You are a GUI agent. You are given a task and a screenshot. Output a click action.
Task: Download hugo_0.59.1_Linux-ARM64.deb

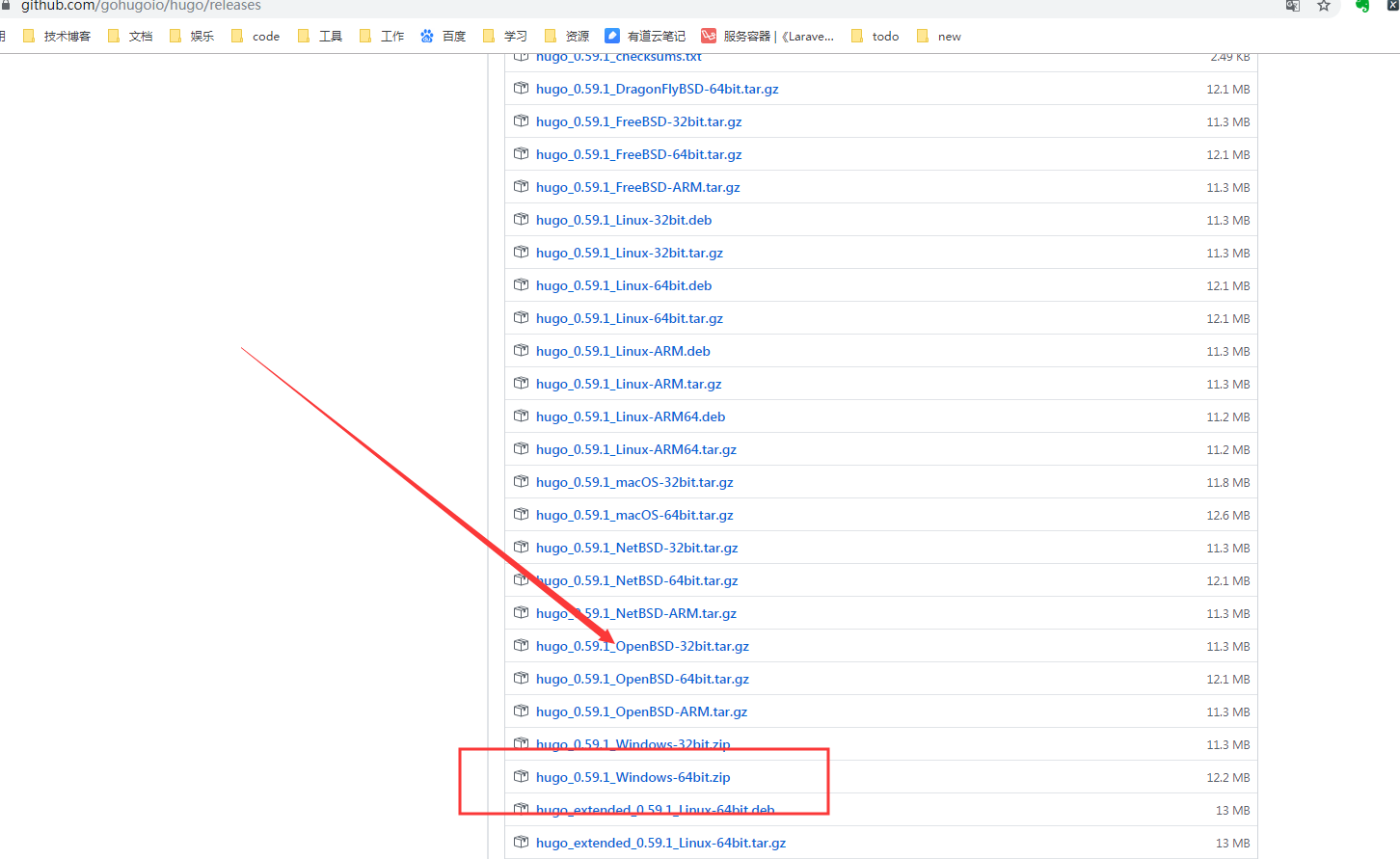631,416
